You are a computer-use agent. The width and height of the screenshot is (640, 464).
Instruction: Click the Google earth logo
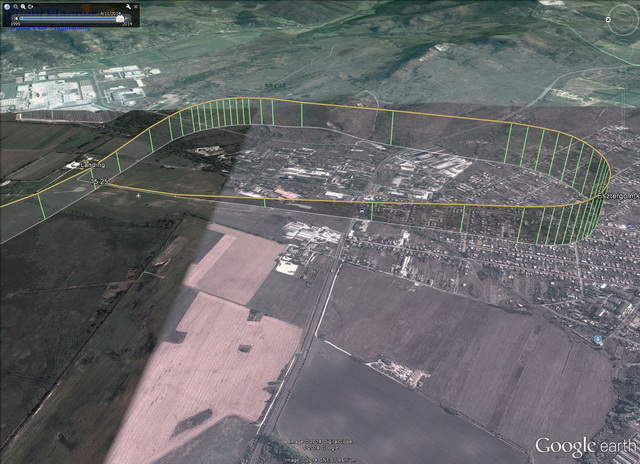point(586,446)
